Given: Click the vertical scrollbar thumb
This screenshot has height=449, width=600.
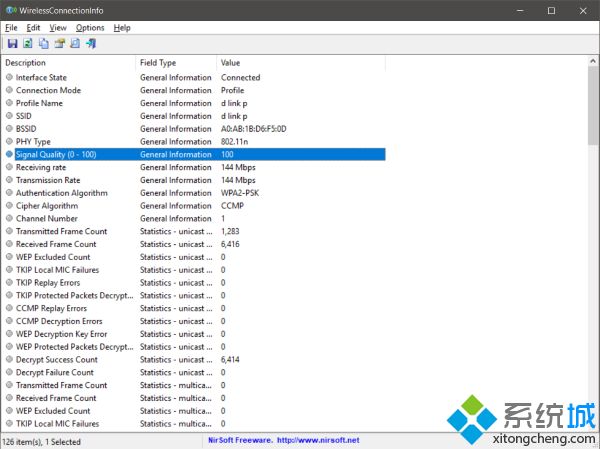Looking at the screenshot, I should 593,105.
